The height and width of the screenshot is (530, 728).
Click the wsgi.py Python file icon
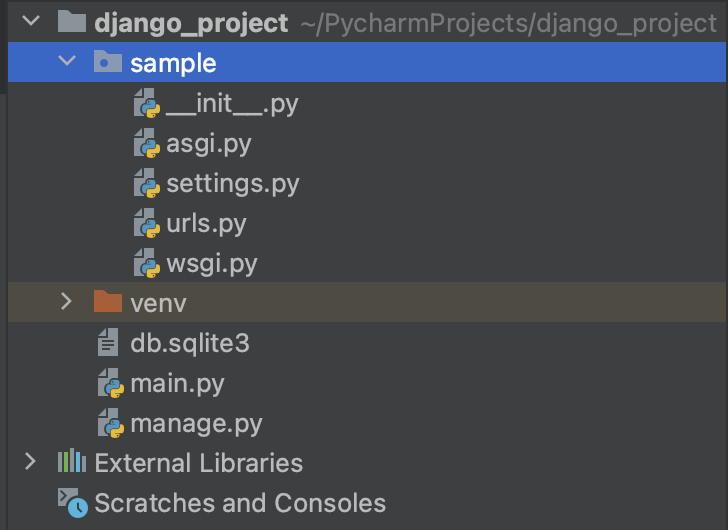tap(147, 263)
